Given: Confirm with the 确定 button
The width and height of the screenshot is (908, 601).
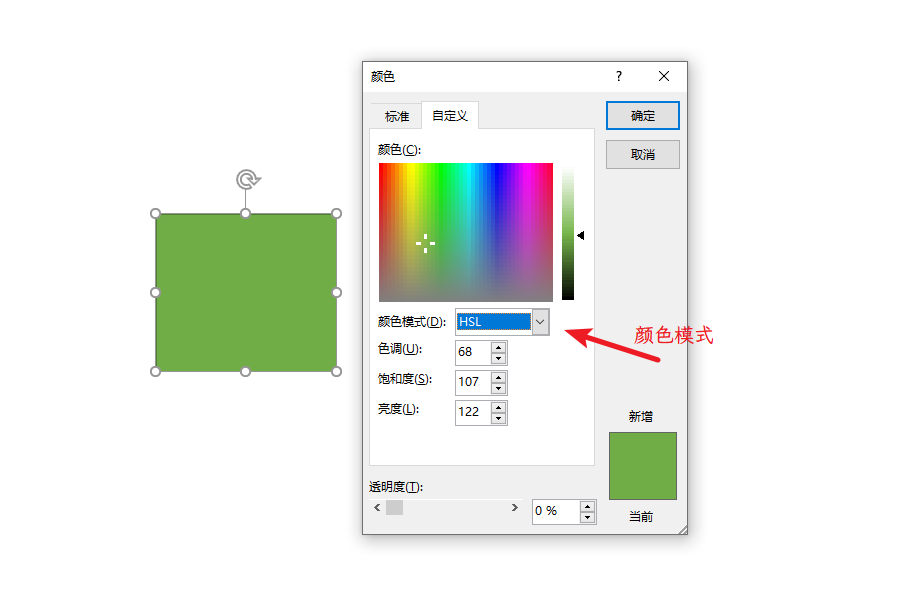Looking at the screenshot, I should coord(643,116).
